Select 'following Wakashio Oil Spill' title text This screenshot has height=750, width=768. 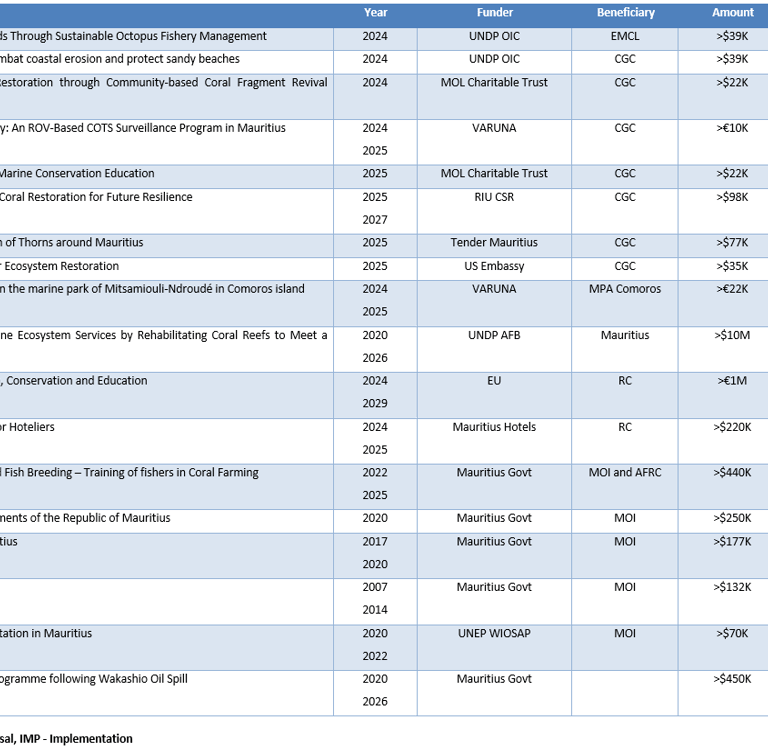point(119,679)
